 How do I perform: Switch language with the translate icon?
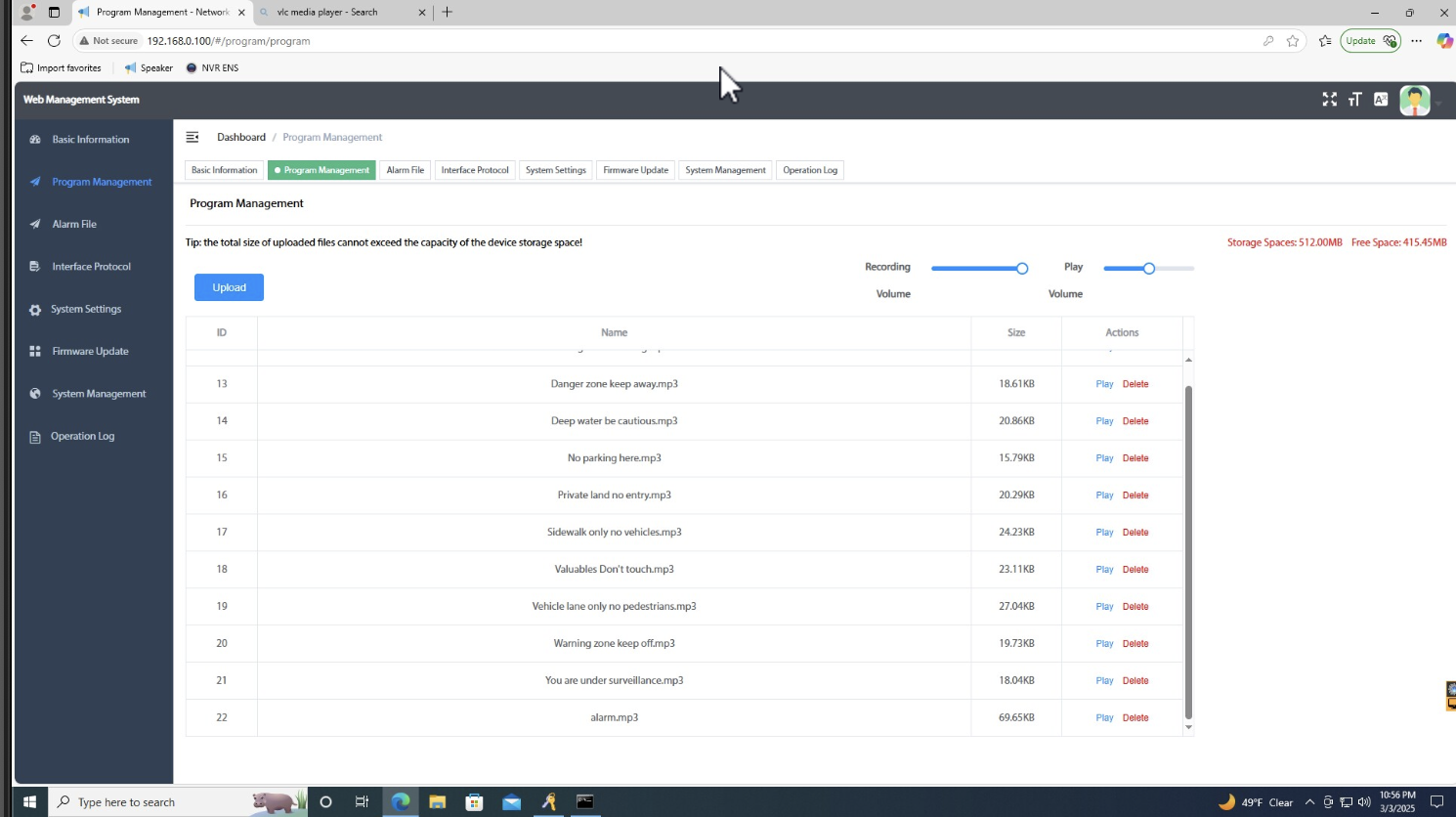click(x=1381, y=100)
